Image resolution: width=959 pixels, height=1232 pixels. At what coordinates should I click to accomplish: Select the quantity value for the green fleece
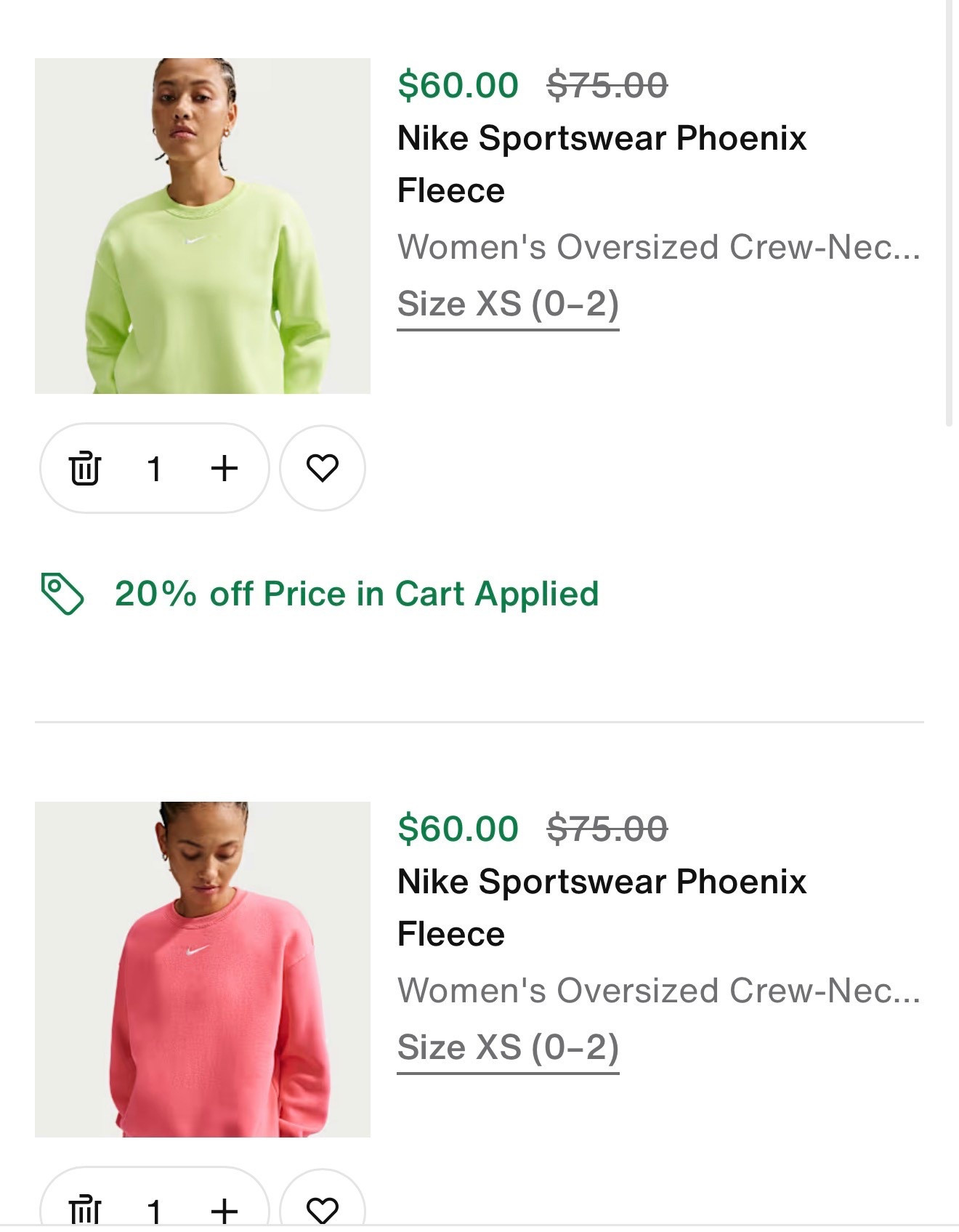click(155, 467)
